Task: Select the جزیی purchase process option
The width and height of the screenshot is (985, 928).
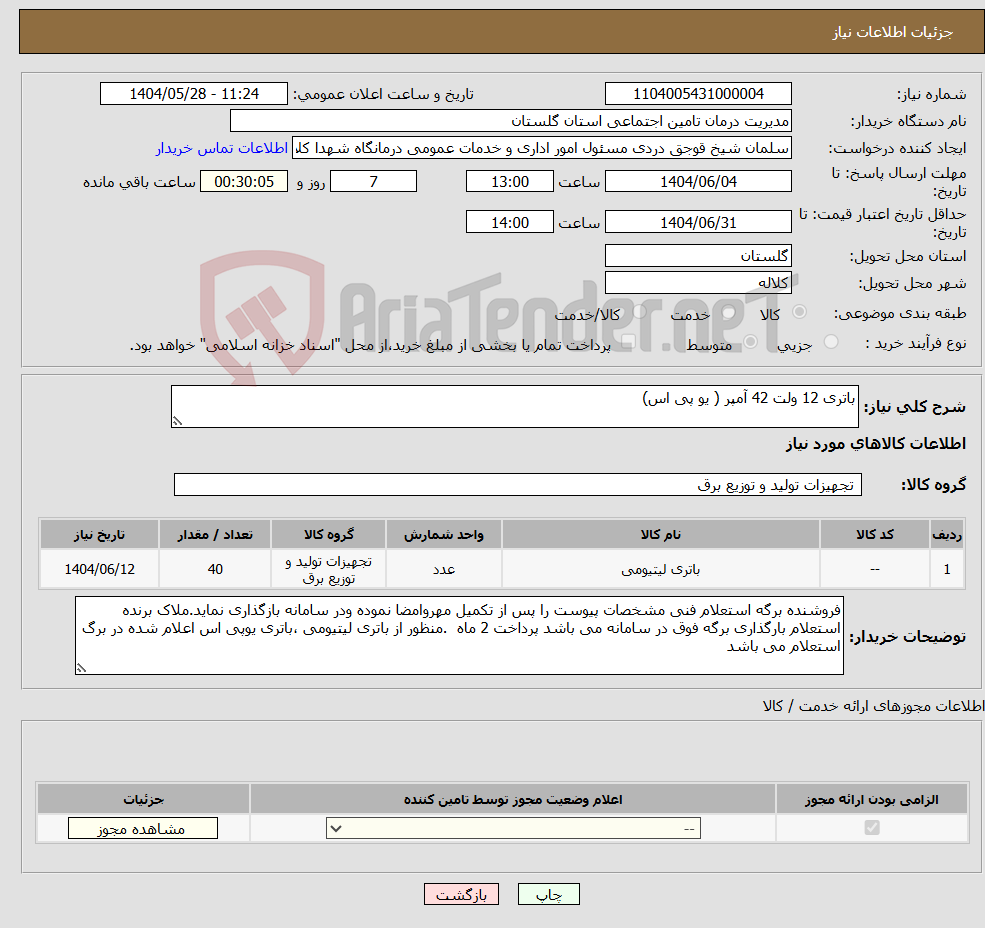Action: [830, 341]
